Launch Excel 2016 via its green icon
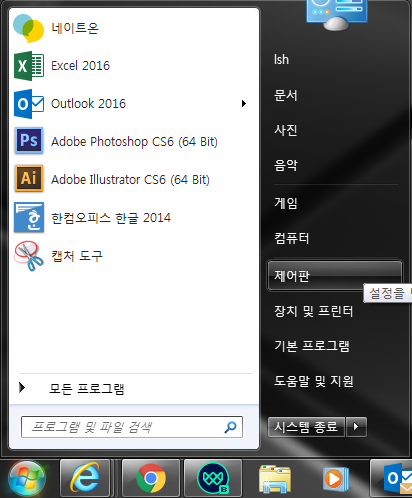412x498 pixels. point(29,66)
